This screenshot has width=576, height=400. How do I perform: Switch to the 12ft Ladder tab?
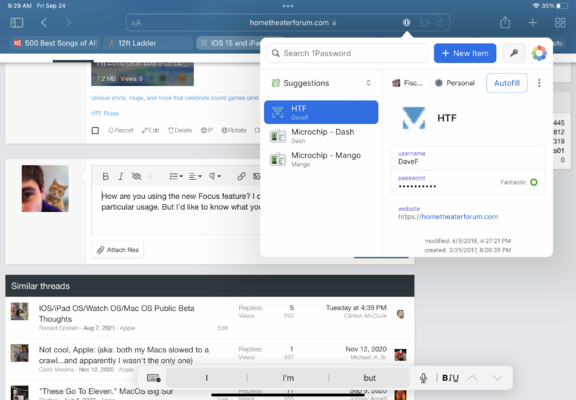pyautogui.click(x=148, y=43)
